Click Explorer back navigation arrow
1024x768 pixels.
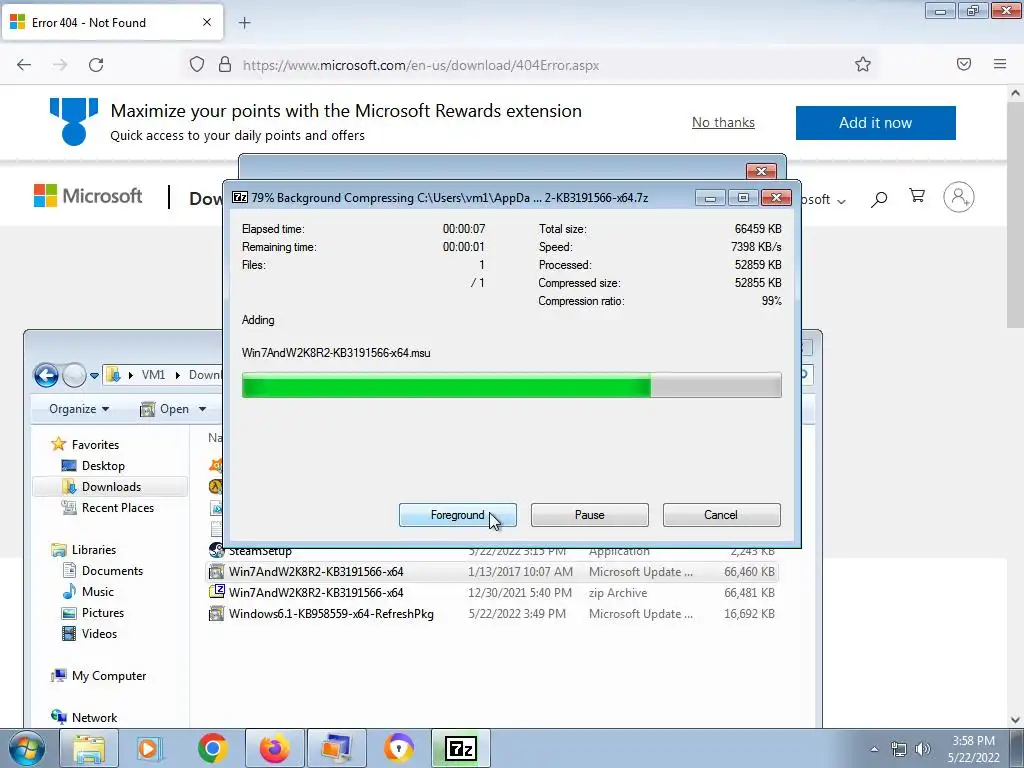pos(46,375)
